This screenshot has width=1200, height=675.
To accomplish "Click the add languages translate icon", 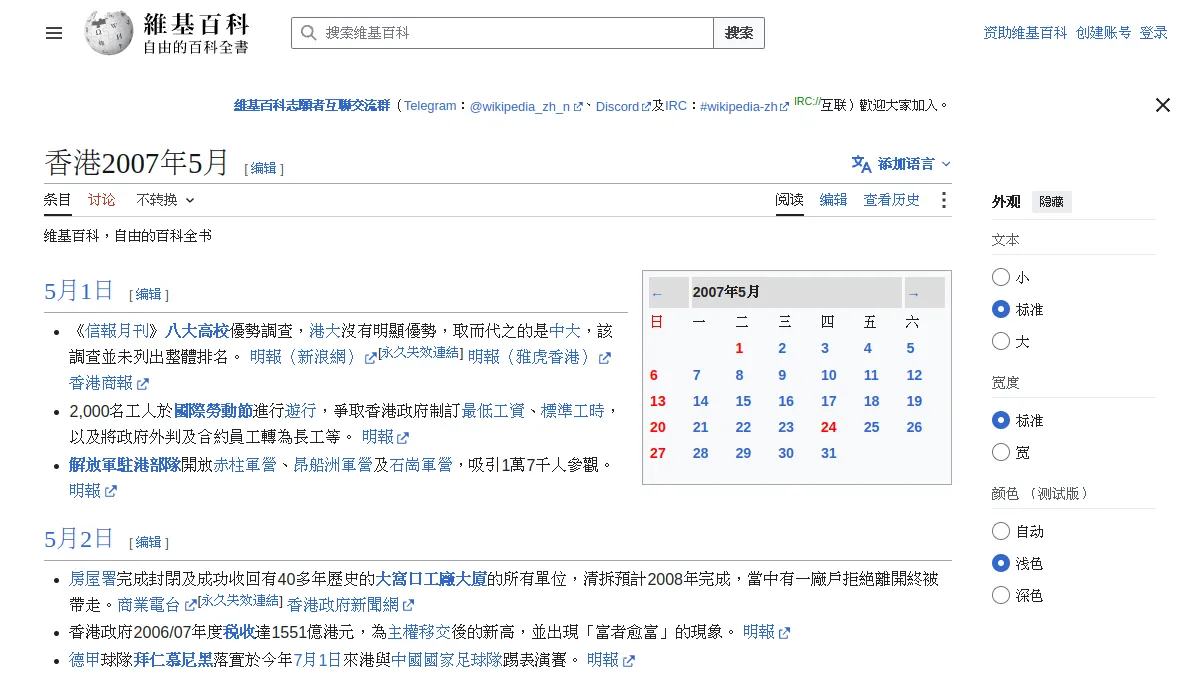I will click(861, 164).
